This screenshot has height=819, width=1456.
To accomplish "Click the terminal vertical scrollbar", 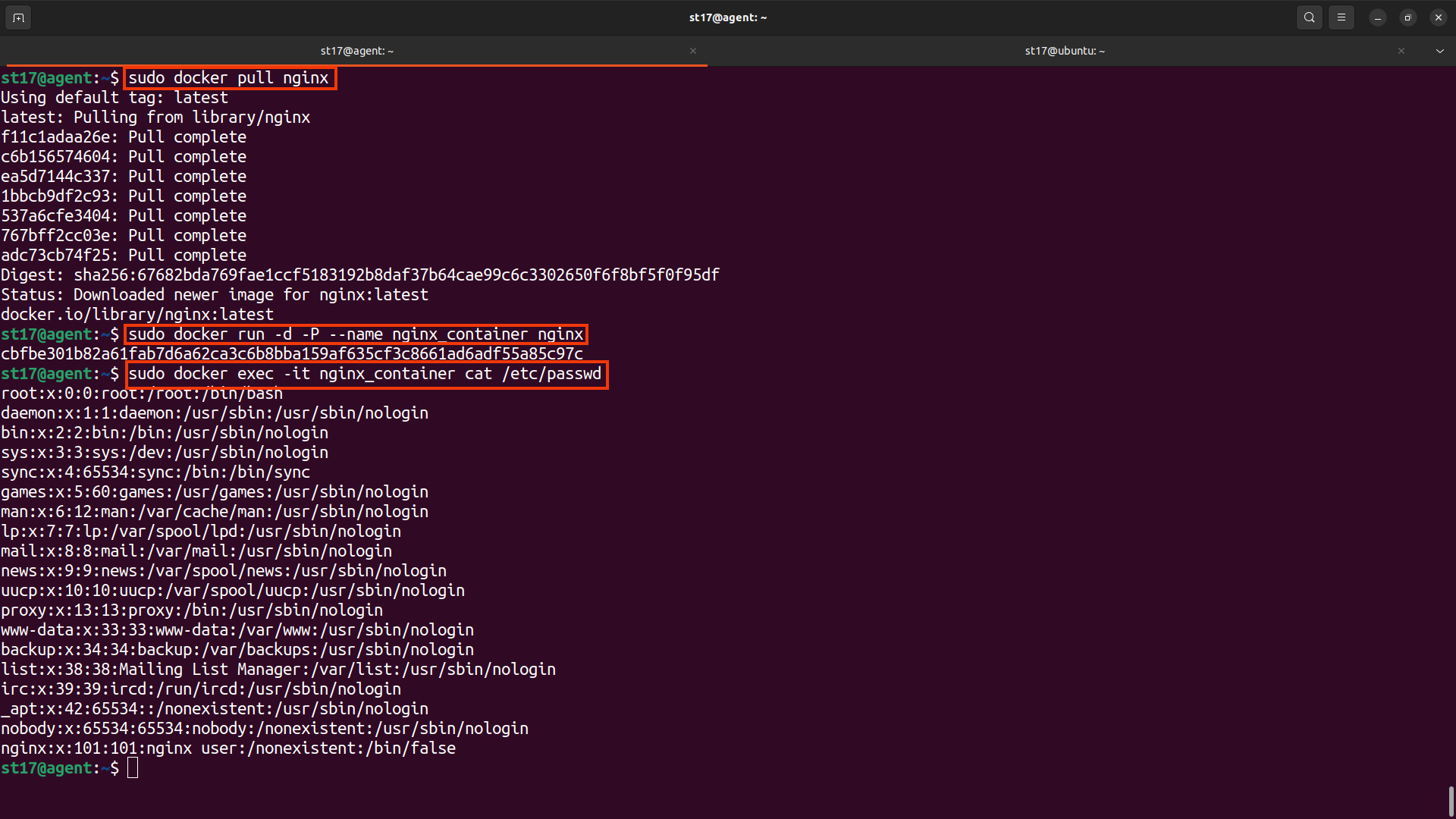I will 1451,801.
